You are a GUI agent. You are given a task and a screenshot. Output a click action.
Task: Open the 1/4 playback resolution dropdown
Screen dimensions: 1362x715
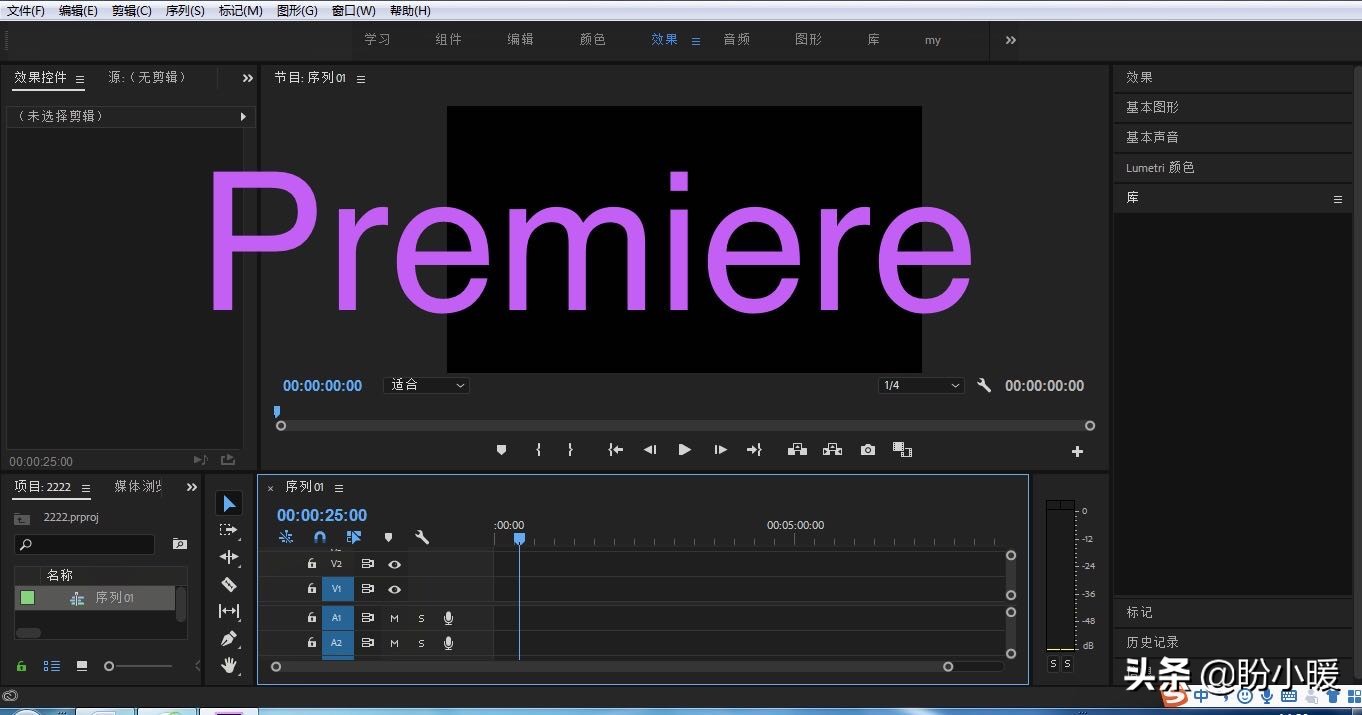coord(921,385)
